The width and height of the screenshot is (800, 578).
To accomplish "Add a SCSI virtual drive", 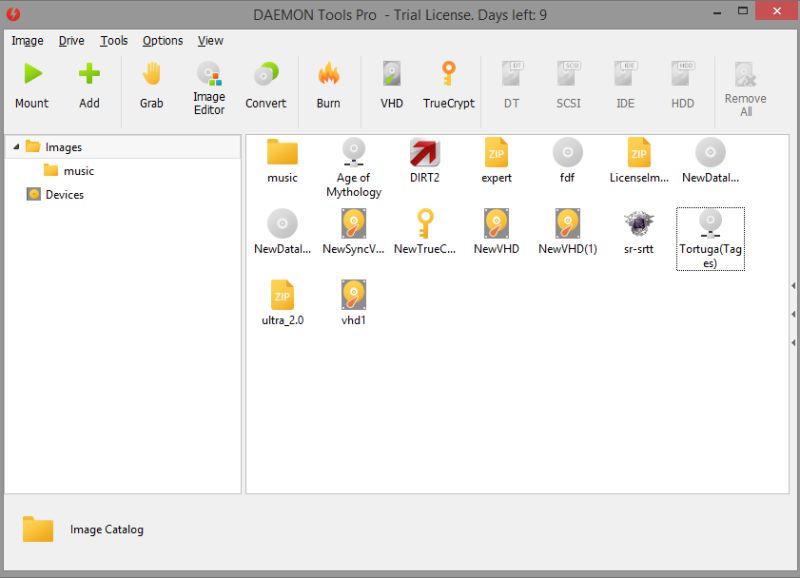I will point(568,85).
